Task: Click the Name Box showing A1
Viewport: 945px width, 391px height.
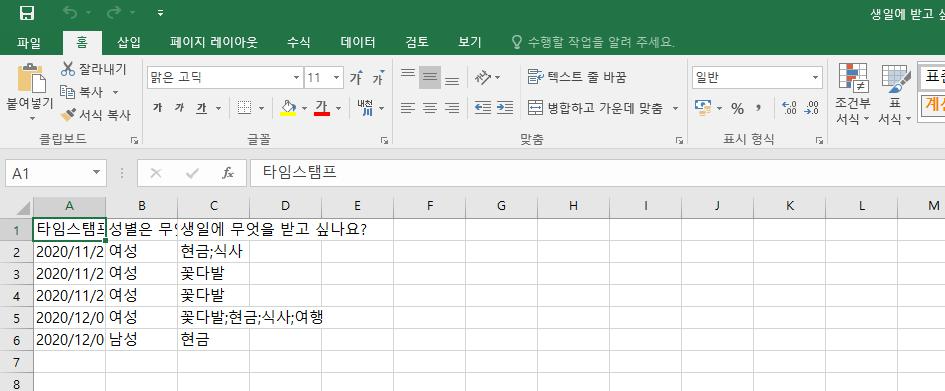Action: coord(55,174)
